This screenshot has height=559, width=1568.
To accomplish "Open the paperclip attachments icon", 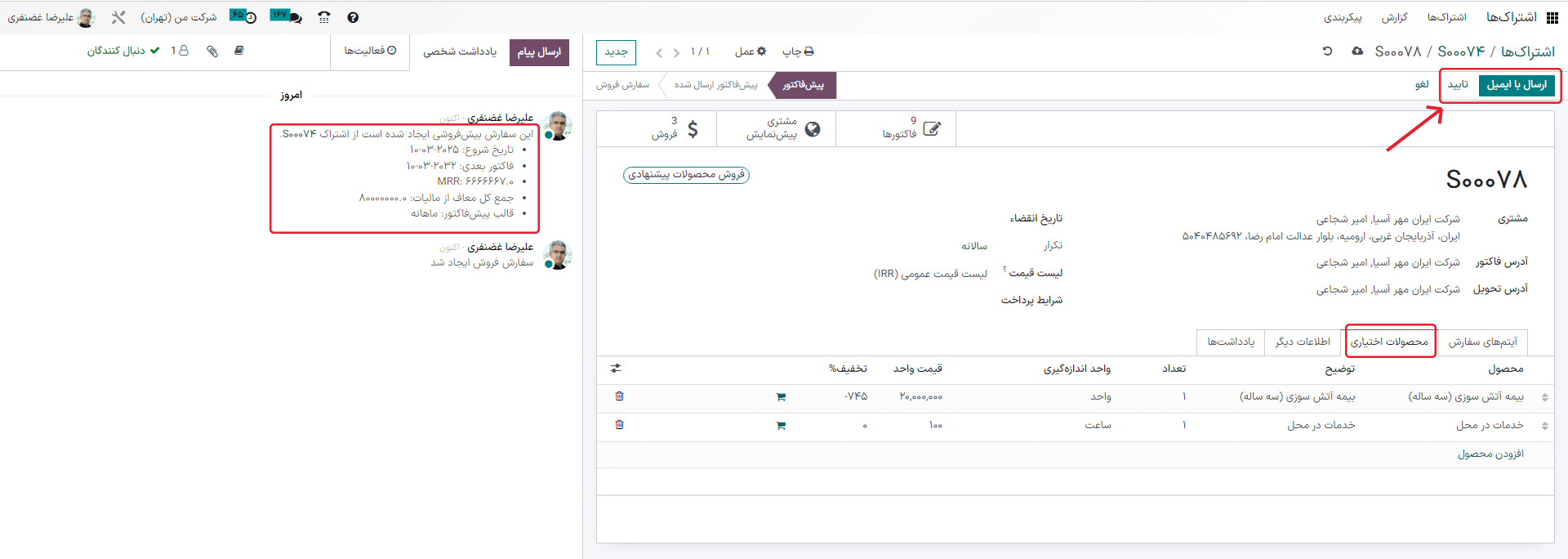I will point(212,51).
